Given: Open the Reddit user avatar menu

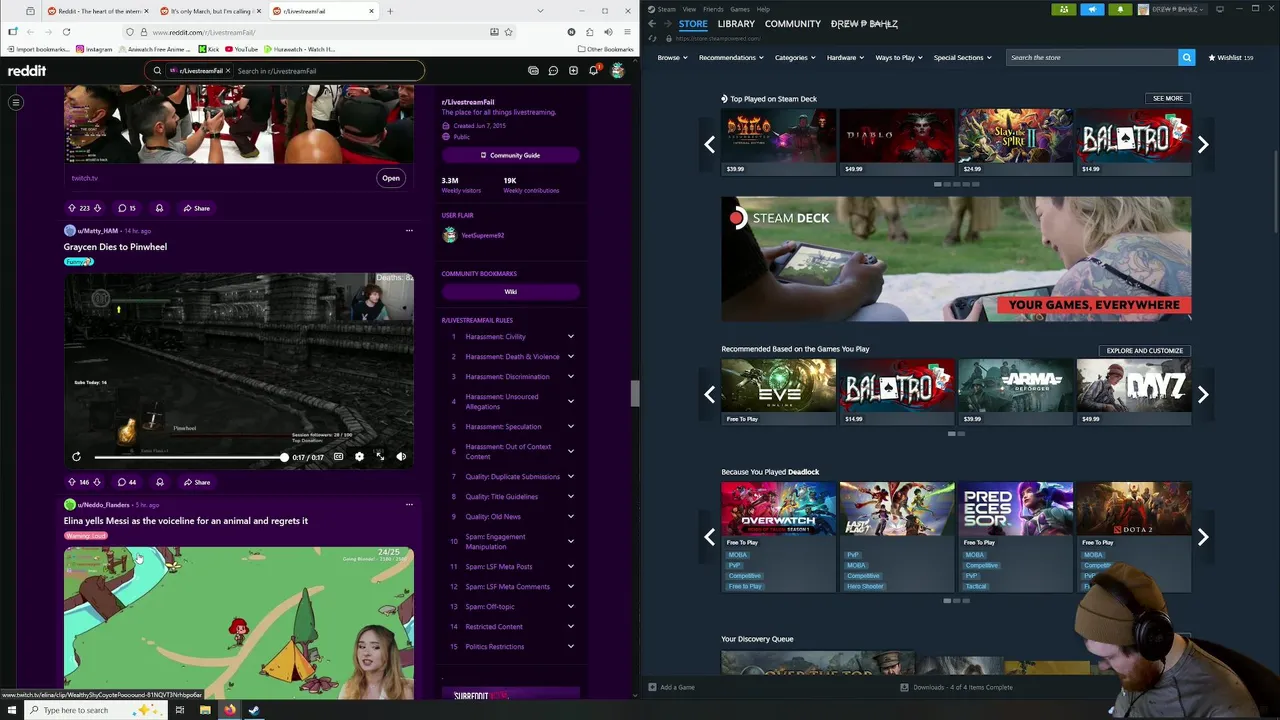Looking at the screenshot, I should click(x=618, y=71).
